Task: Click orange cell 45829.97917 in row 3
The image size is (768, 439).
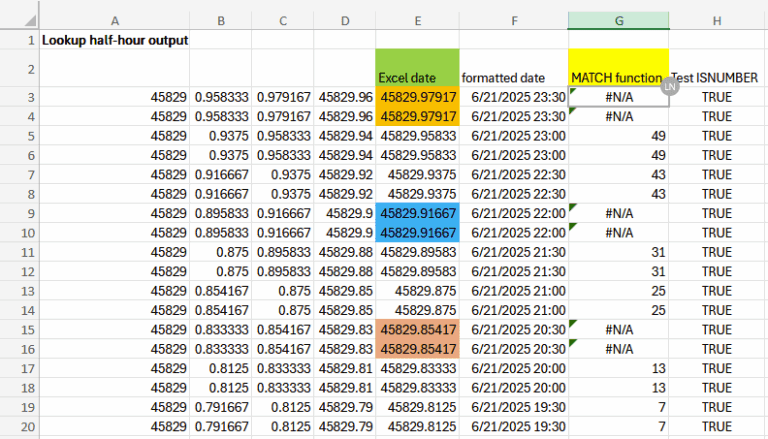Action: pos(417,97)
